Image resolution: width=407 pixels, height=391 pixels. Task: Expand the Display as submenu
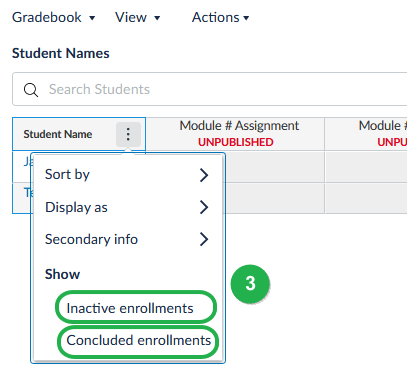coord(128,207)
